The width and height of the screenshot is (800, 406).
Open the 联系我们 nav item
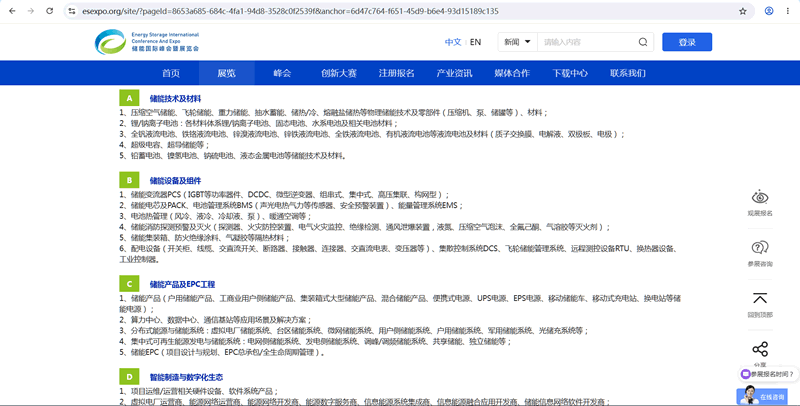pos(628,73)
